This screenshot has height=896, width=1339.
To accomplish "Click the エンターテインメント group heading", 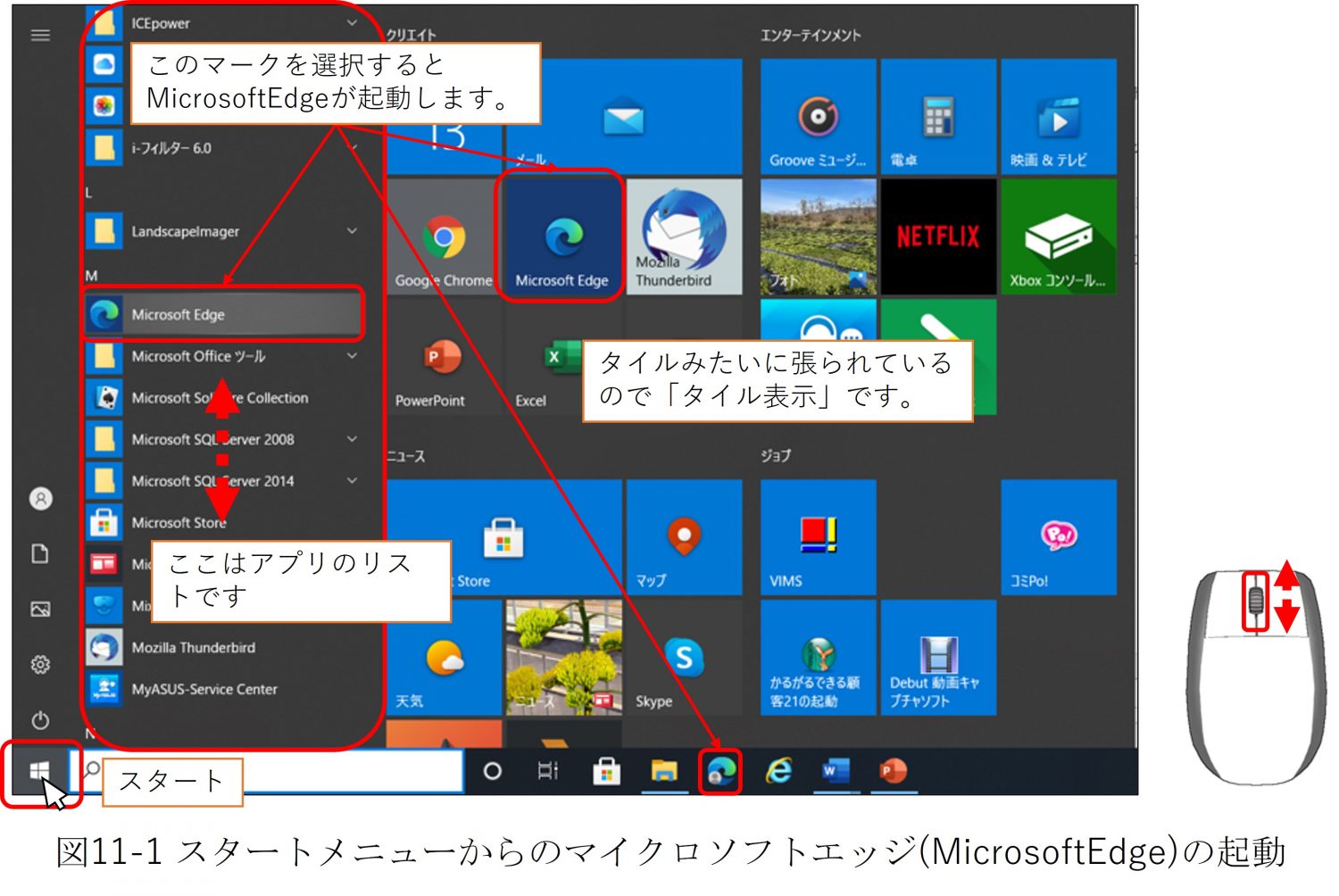I will [x=811, y=36].
